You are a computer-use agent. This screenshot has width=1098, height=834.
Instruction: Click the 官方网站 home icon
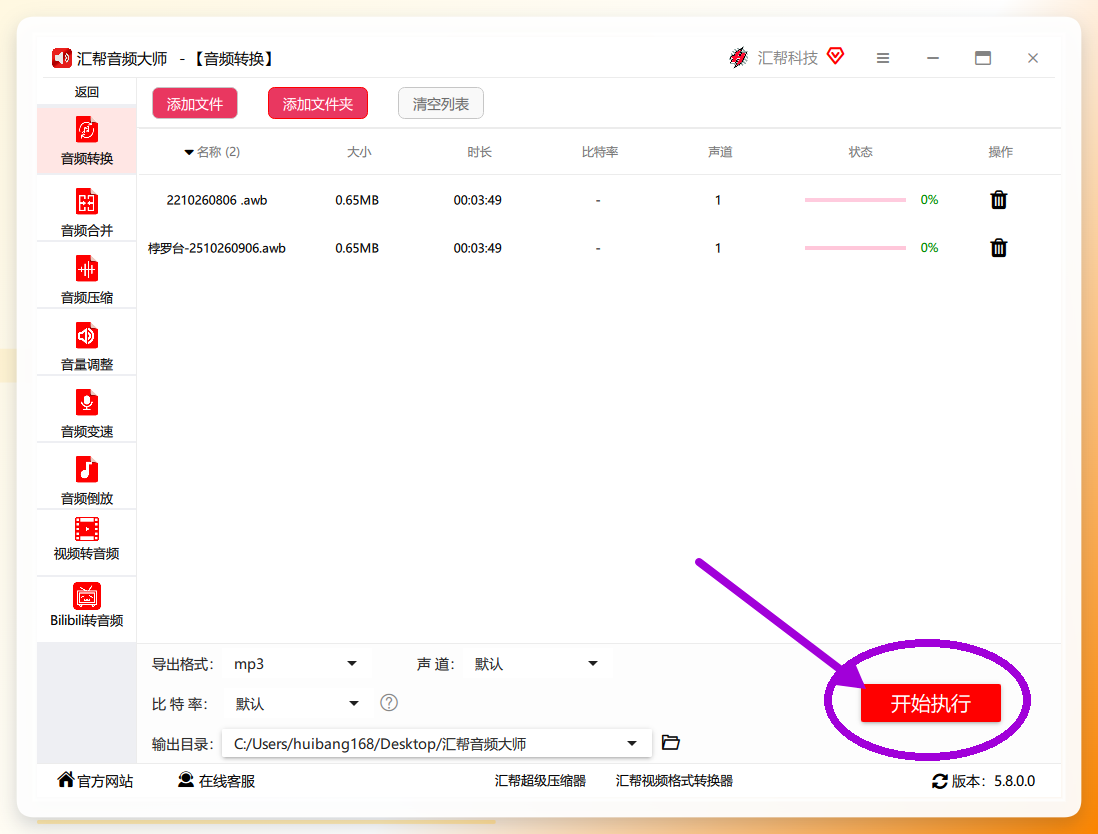tap(66, 779)
